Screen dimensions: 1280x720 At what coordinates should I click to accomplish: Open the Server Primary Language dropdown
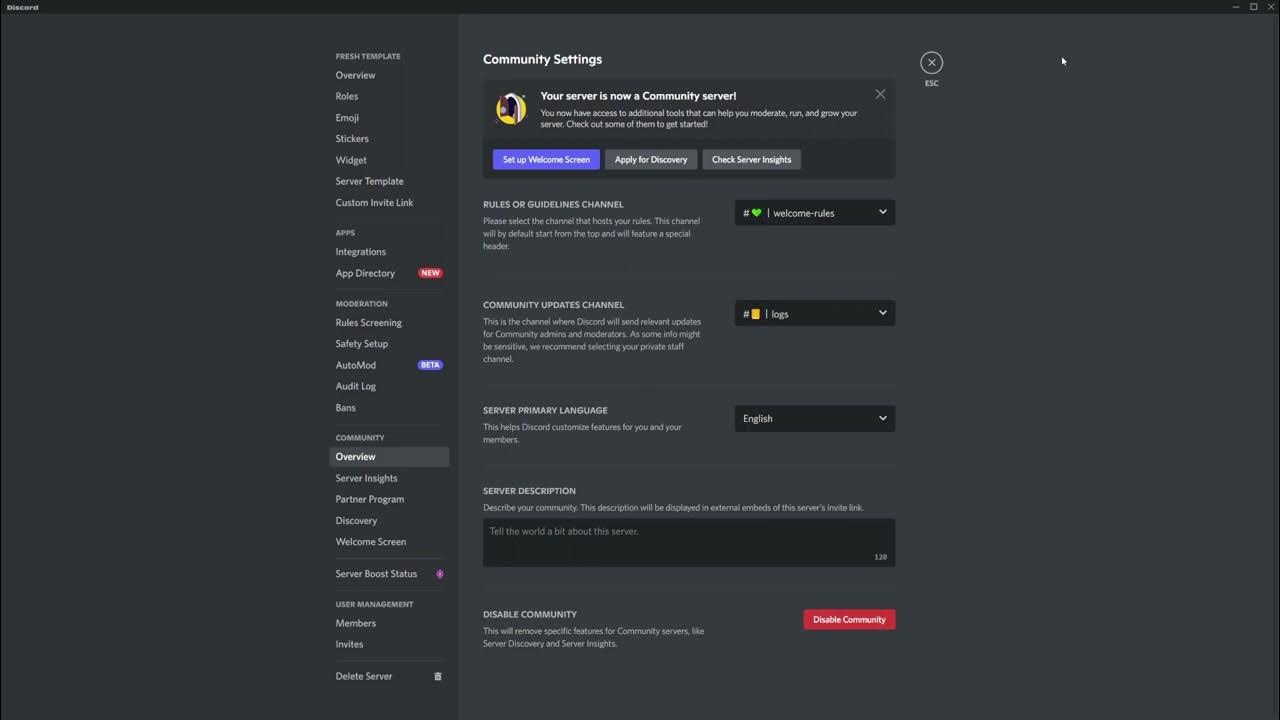coord(815,418)
